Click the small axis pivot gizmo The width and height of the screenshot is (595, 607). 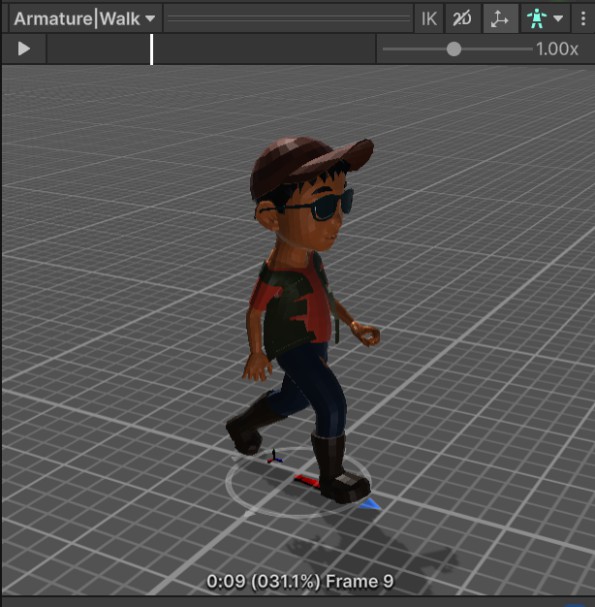pyautogui.click(x=274, y=457)
